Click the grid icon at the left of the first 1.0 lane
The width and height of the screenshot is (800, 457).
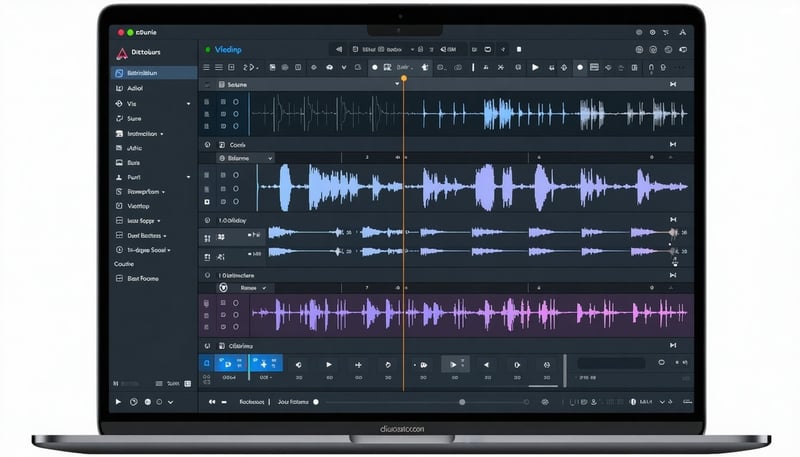point(207,238)
